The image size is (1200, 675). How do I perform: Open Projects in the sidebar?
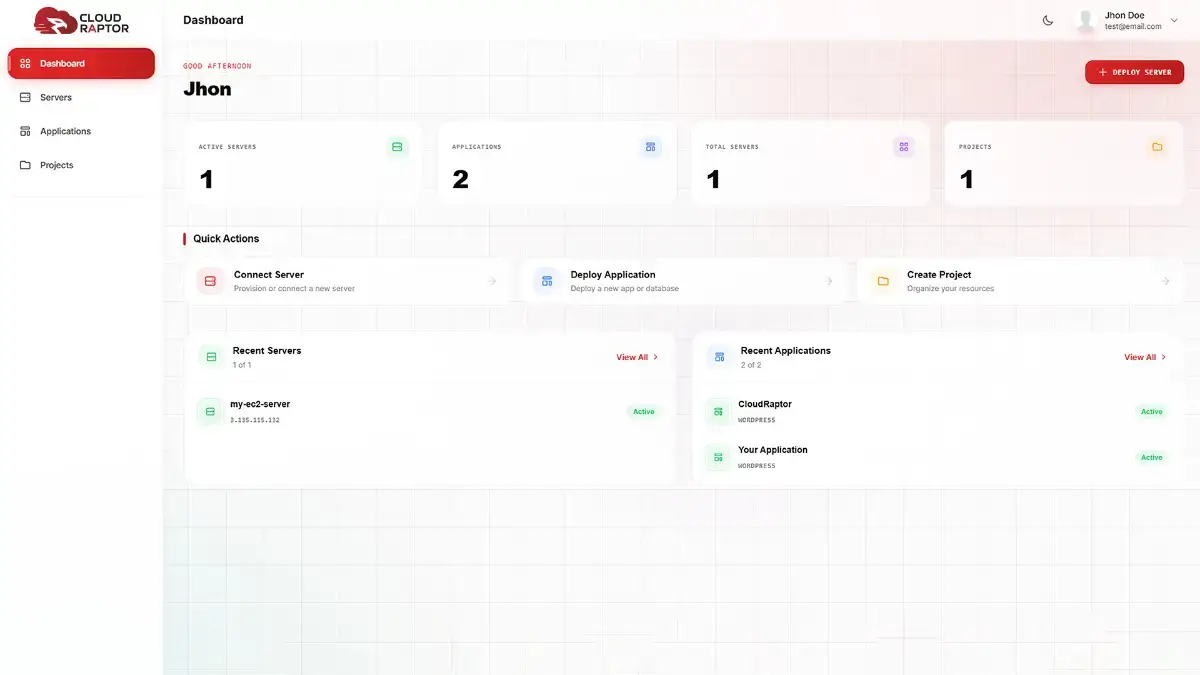pos(56,166)
